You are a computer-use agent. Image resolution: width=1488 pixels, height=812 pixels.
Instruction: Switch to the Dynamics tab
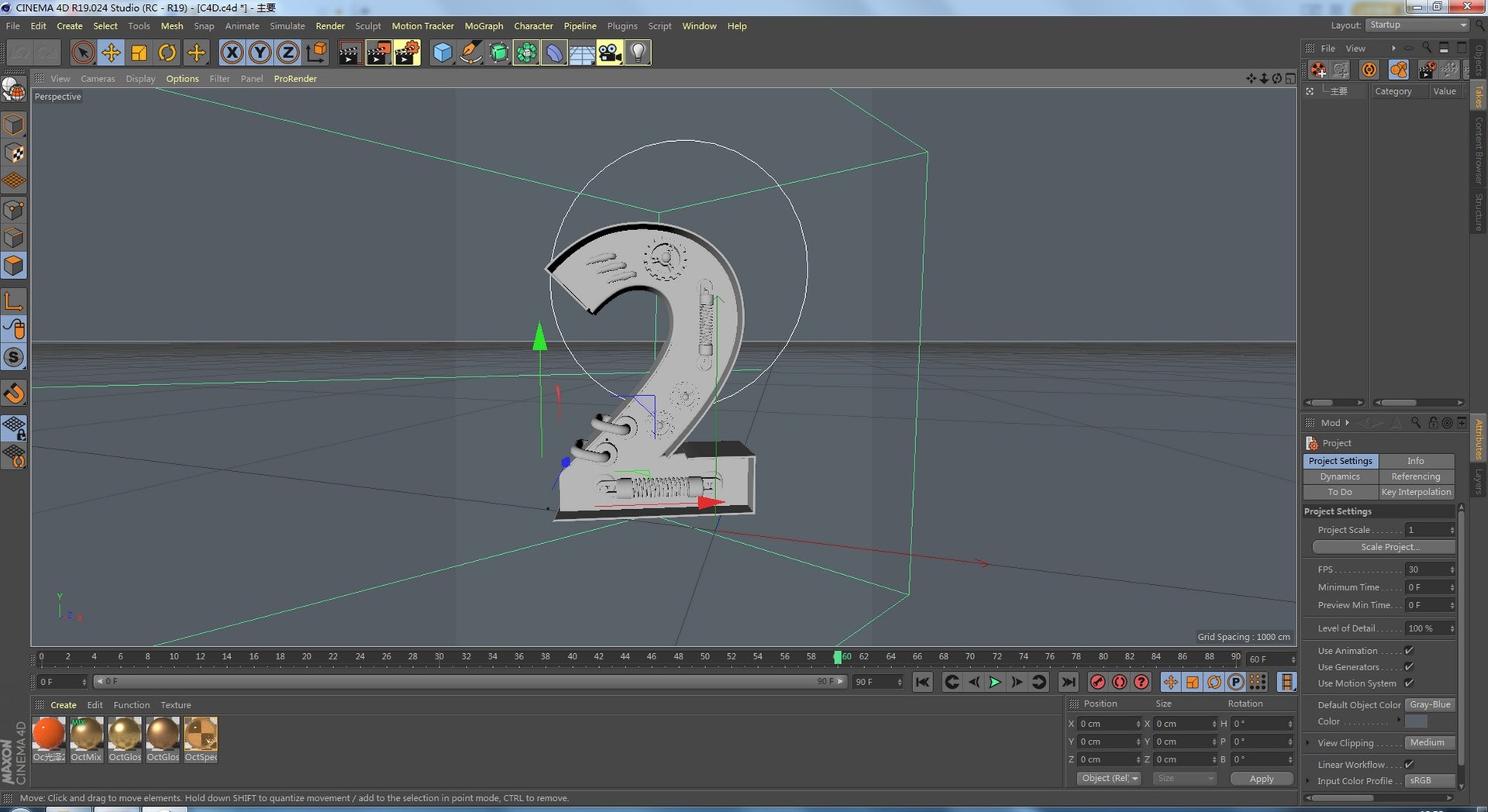[x=1340, y=477]
